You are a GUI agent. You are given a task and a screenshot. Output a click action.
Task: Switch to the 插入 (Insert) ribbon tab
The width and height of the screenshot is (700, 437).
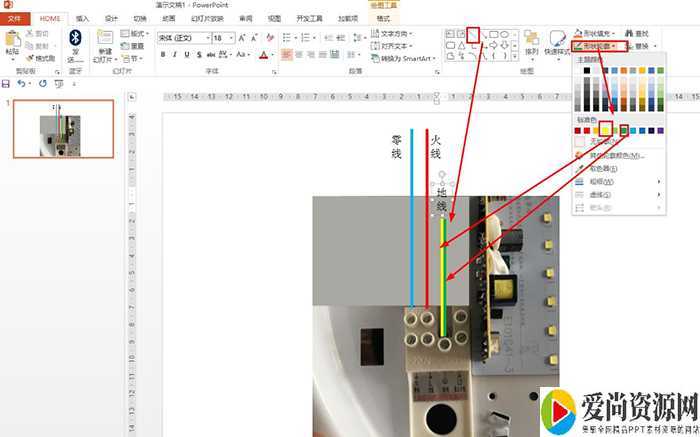pos(82,18)
